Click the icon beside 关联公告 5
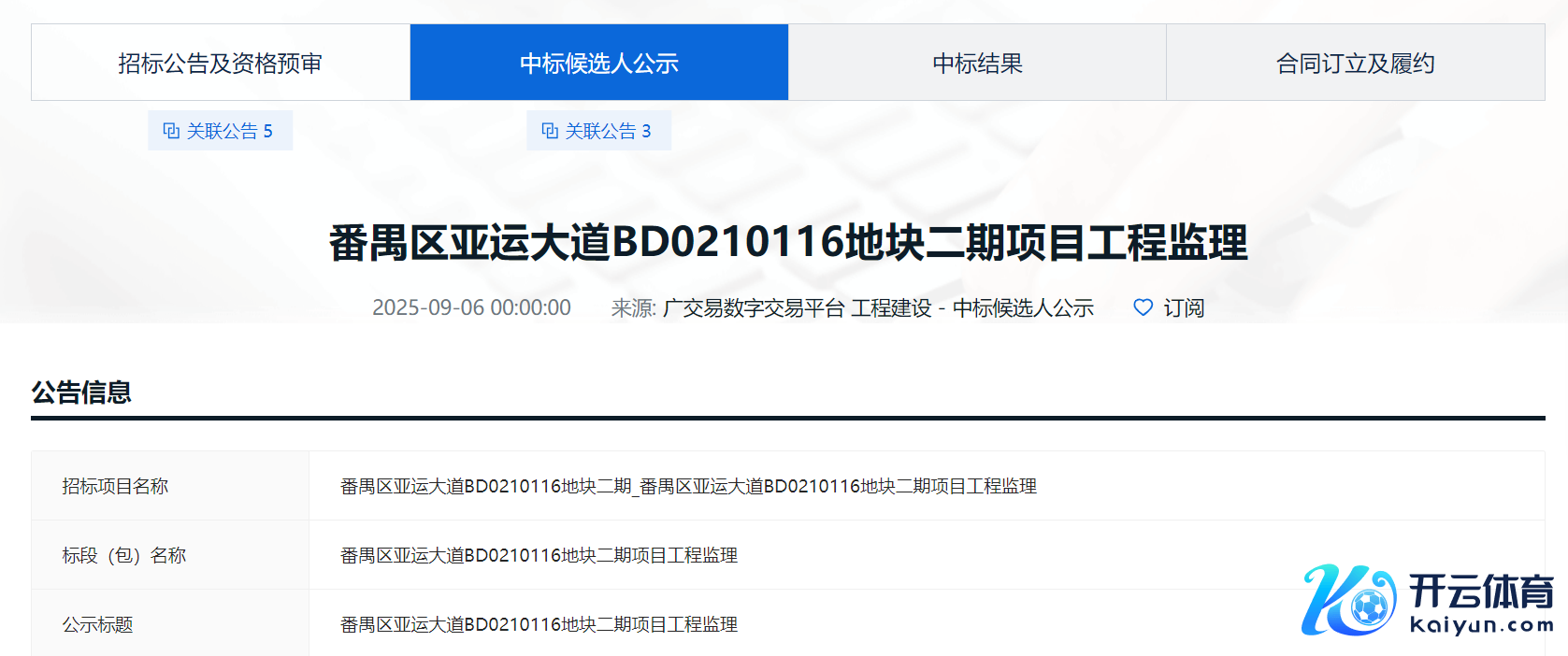 click(171, 131)
